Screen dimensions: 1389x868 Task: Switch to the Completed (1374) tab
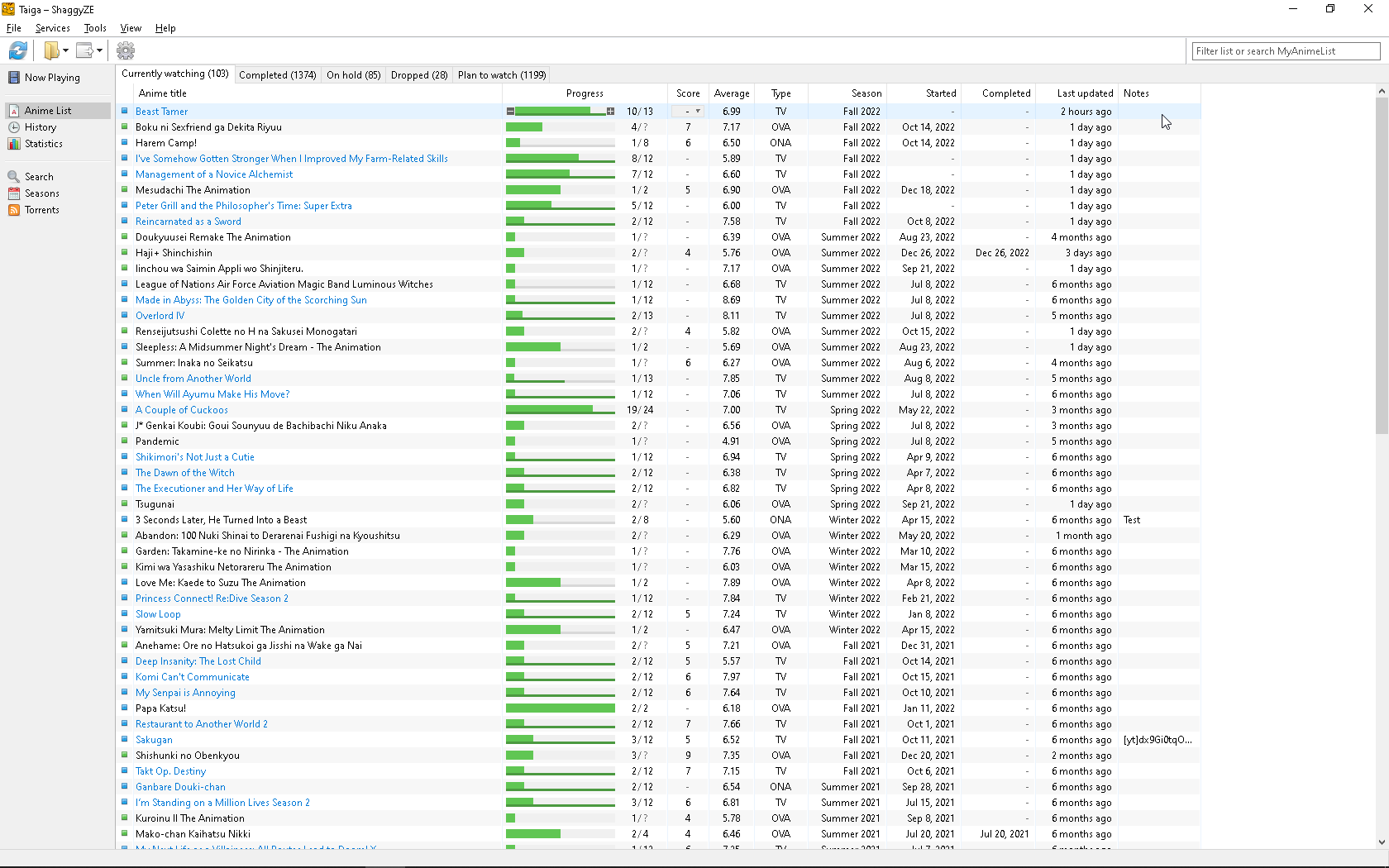click(277, 75)
